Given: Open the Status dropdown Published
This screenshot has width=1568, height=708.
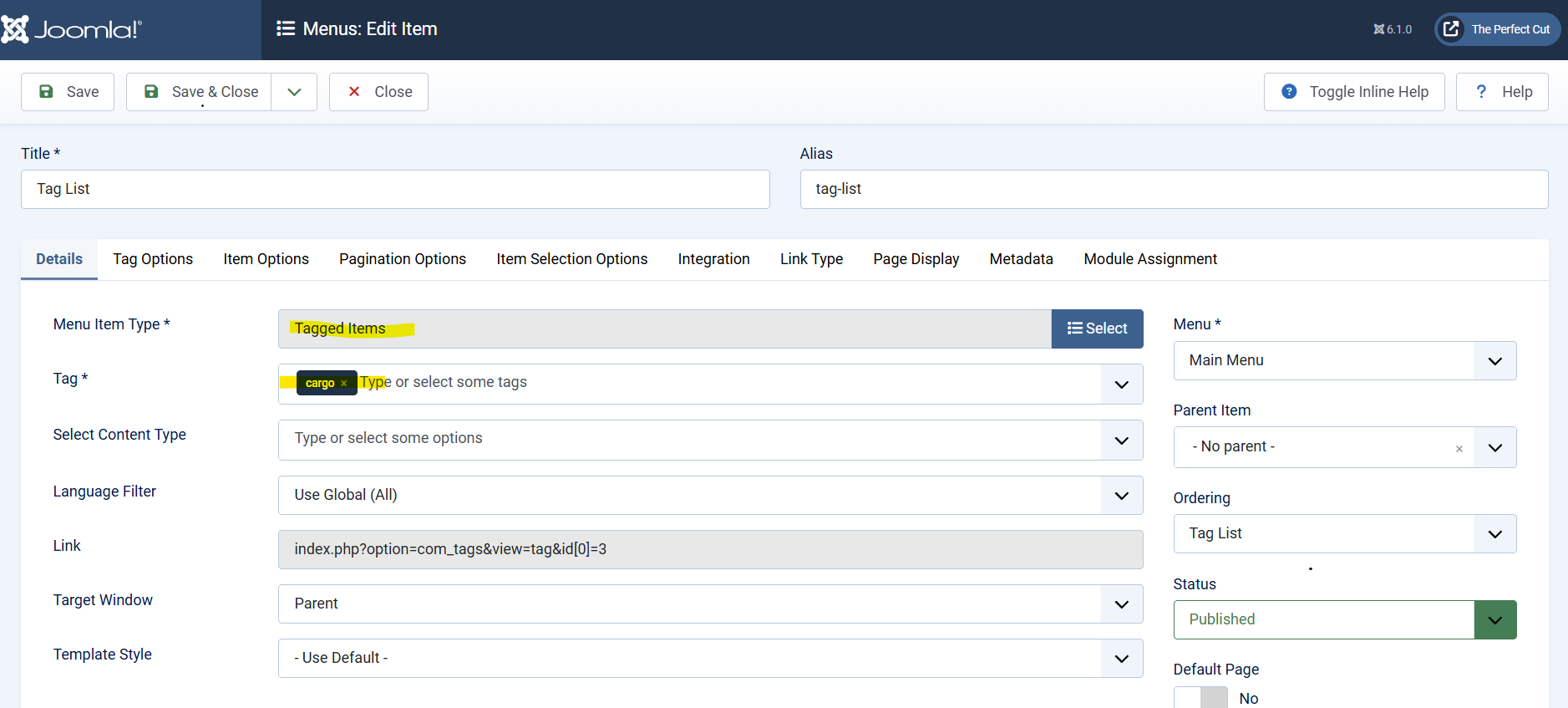Looking at the screenshot, I should coord(1345,619).
